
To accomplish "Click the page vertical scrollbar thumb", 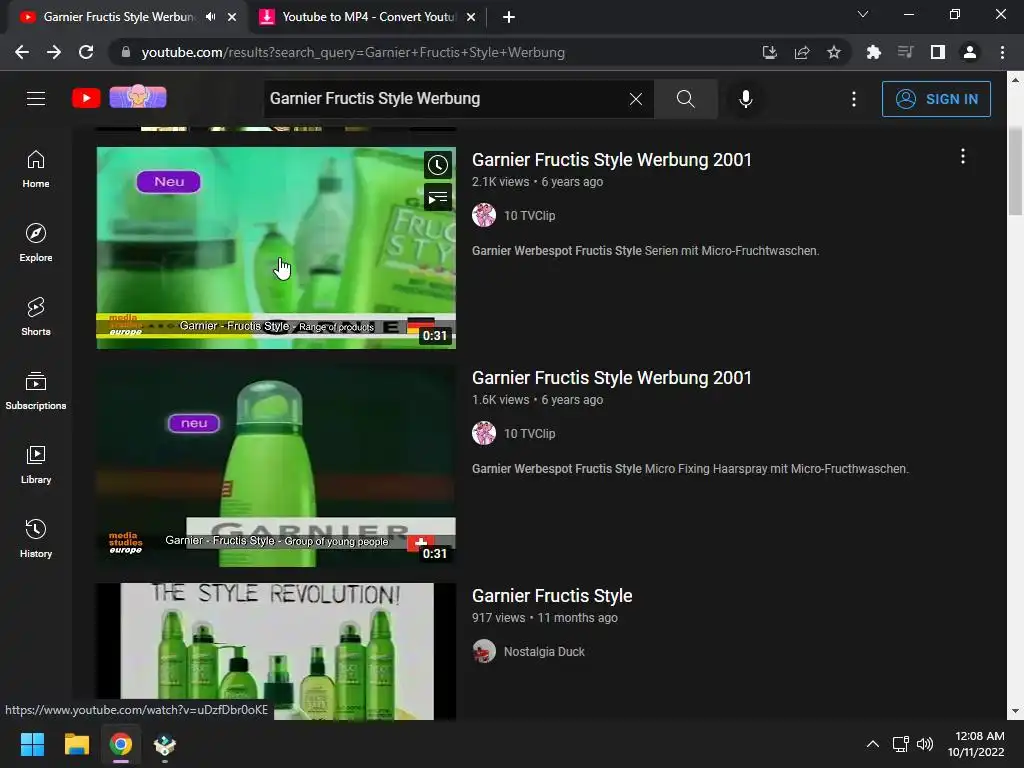I will coord(1015,171).
